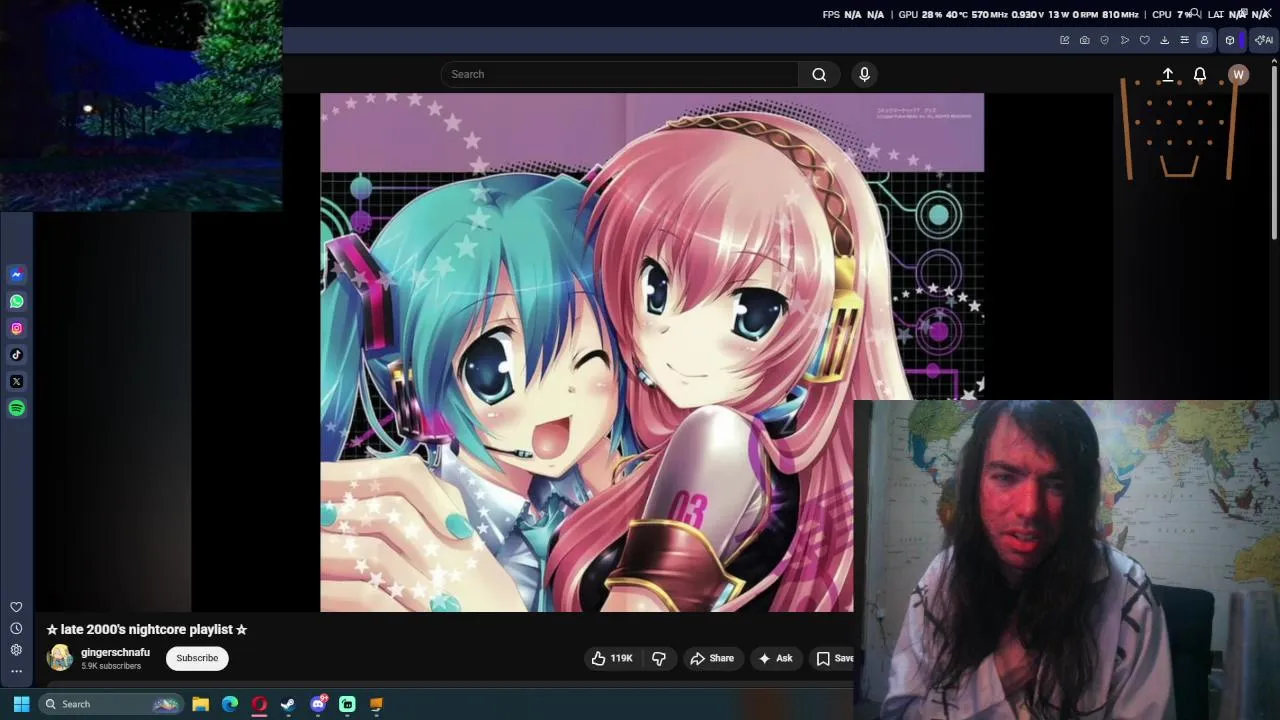This screenshot has width=1280, height=720.
Task: Add page to bookmarks via toolbar heart
Action: point(1145,40)
